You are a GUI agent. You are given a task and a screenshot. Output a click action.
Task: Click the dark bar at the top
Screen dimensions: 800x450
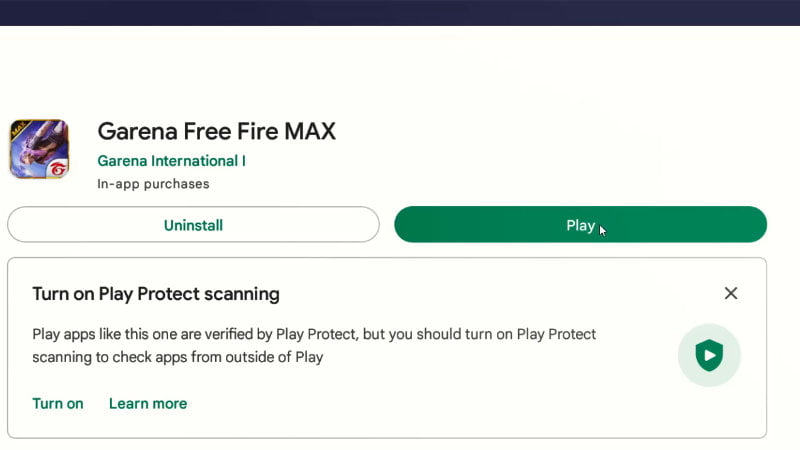pos(400,12)
